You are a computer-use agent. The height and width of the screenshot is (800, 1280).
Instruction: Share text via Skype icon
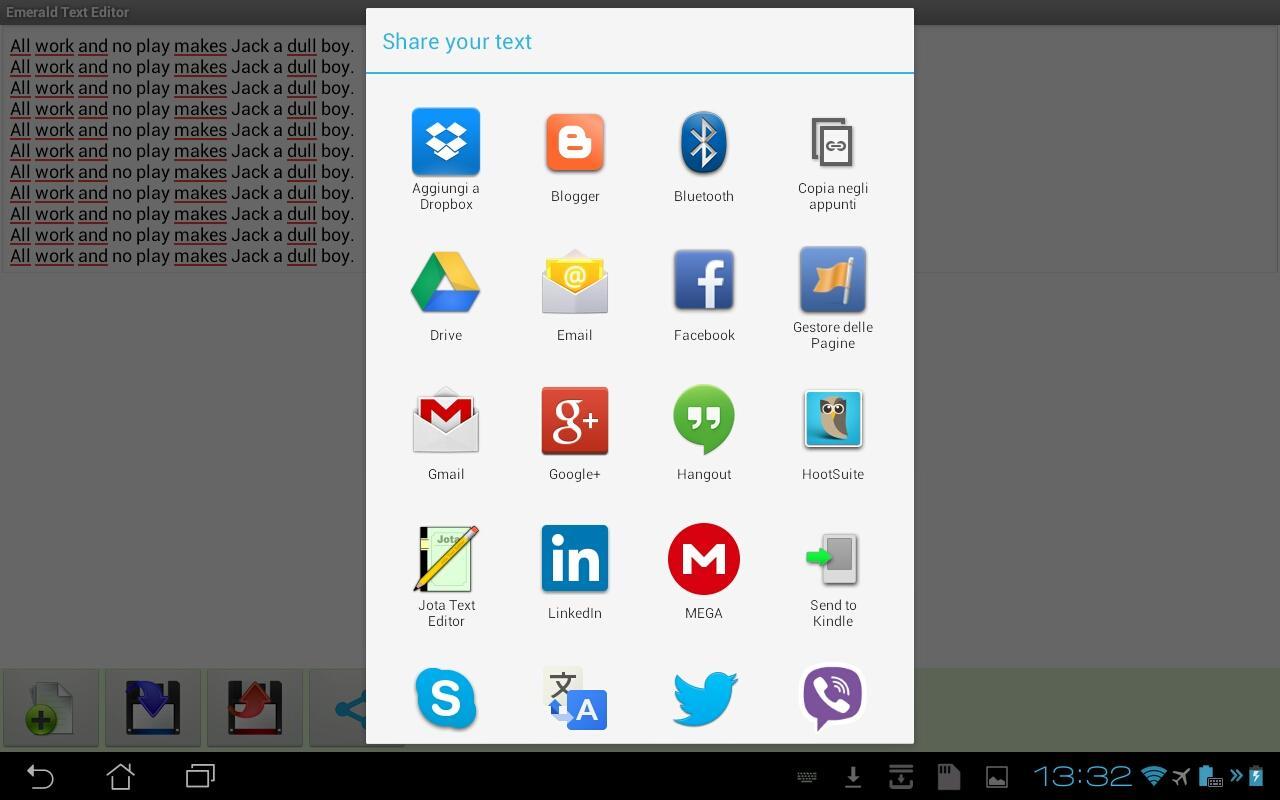click(446, 698)
